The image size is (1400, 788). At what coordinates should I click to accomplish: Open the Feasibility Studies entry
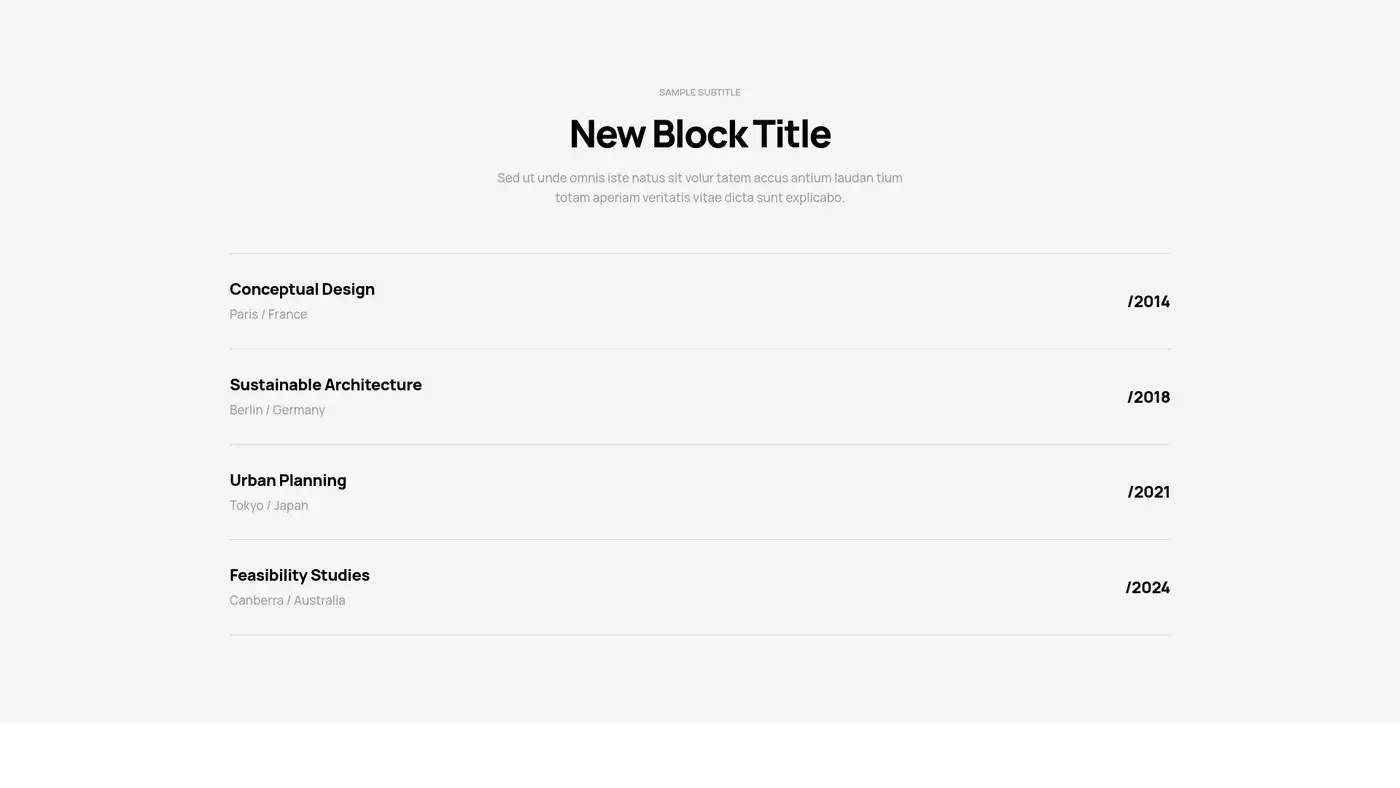coord(299,575)
